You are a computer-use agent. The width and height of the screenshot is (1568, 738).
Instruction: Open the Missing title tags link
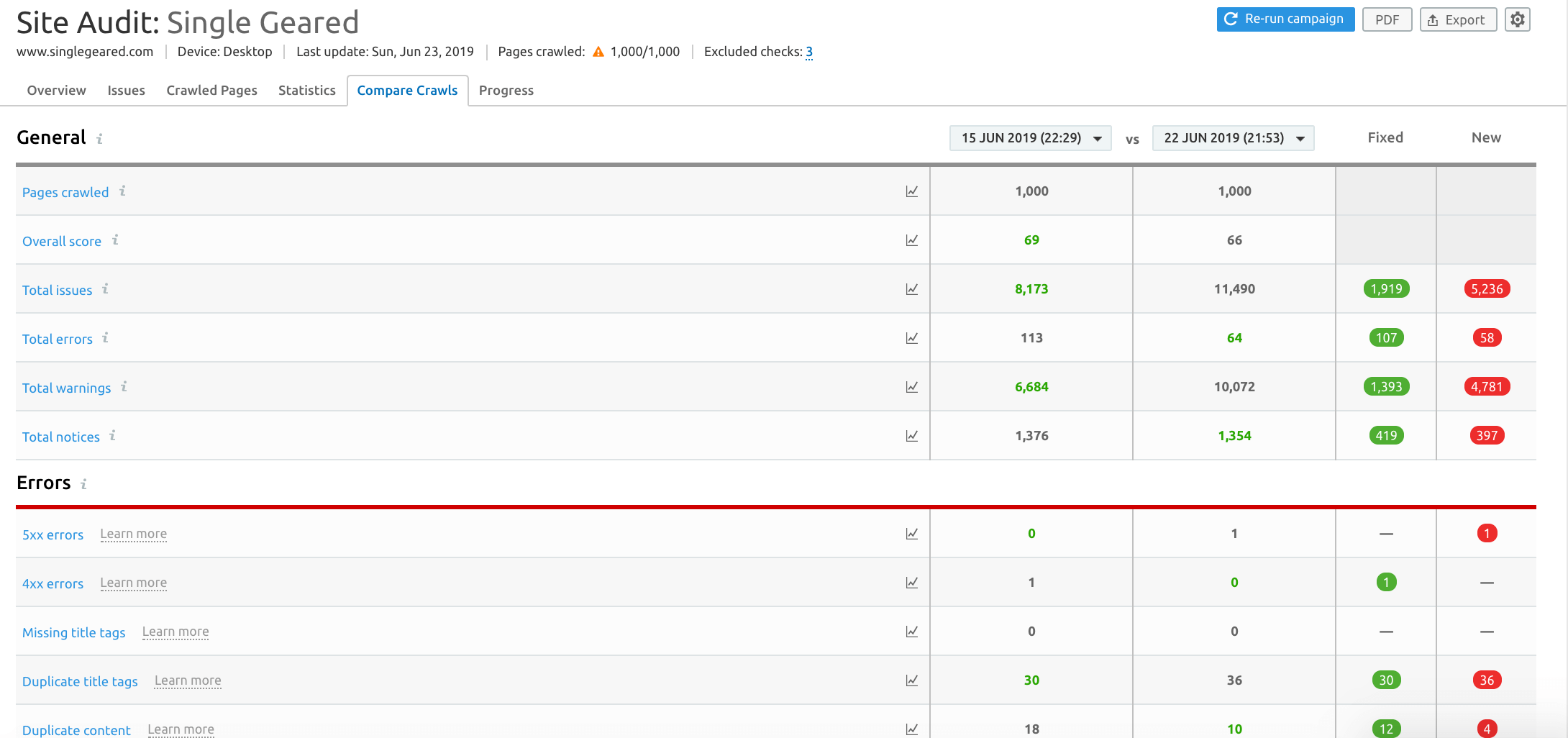[74, 632]
